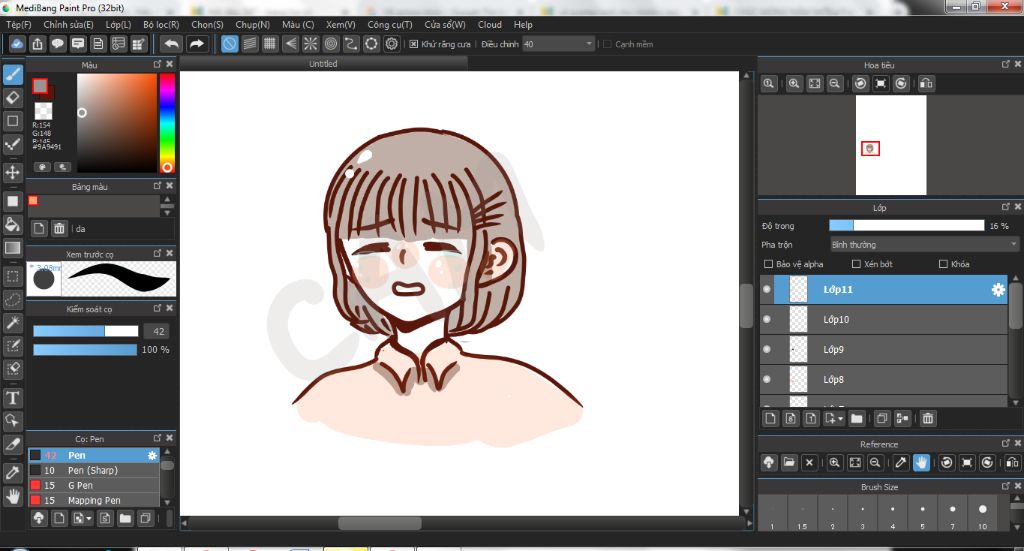Select the Mapping Pen brush

93,500
